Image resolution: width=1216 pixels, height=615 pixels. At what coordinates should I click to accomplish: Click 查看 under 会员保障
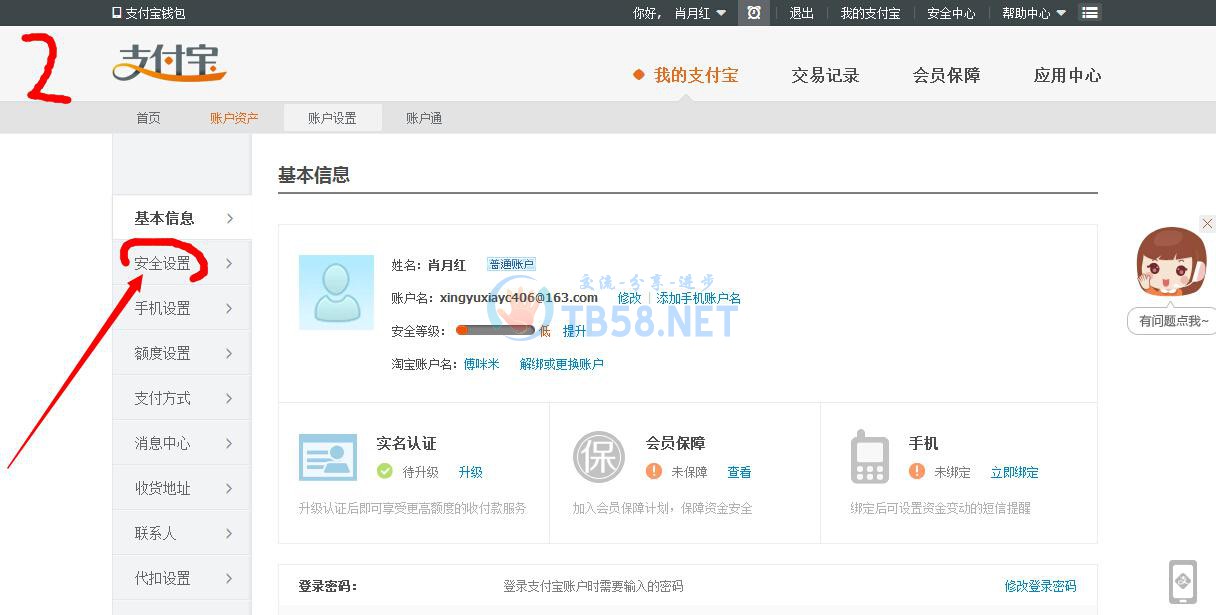pyautogui.click(x=739, y=472)
